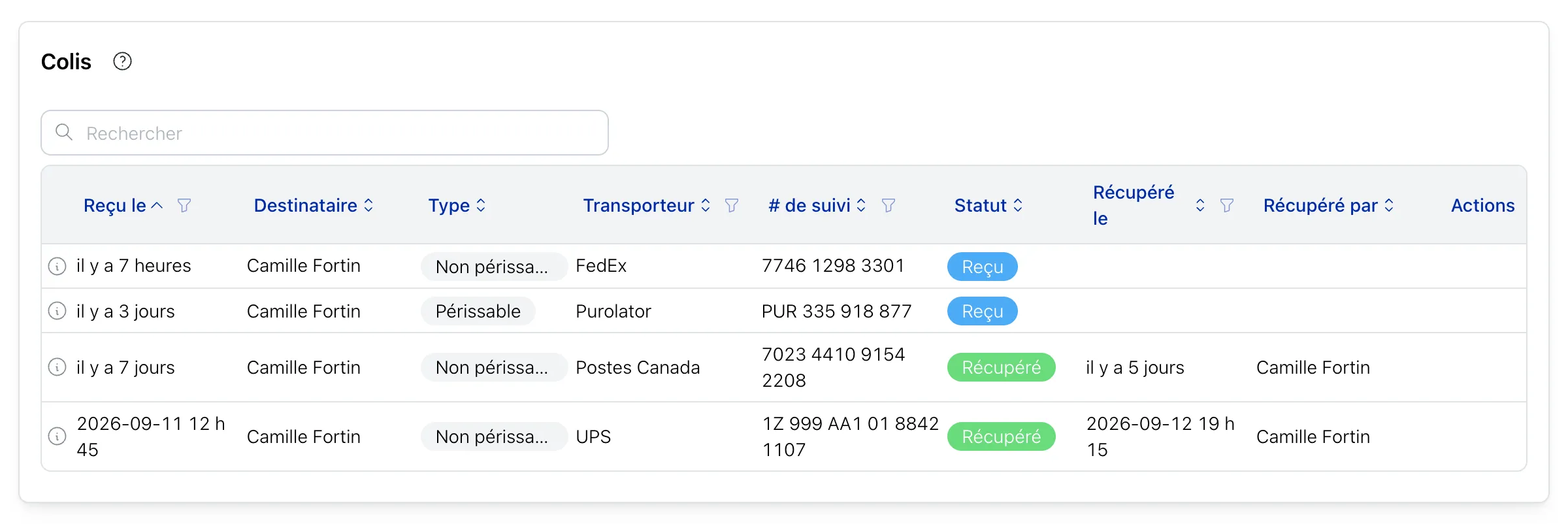Click the Reçu status badge in Purolator row
The image size is (1568, 524).
(983, 311)
